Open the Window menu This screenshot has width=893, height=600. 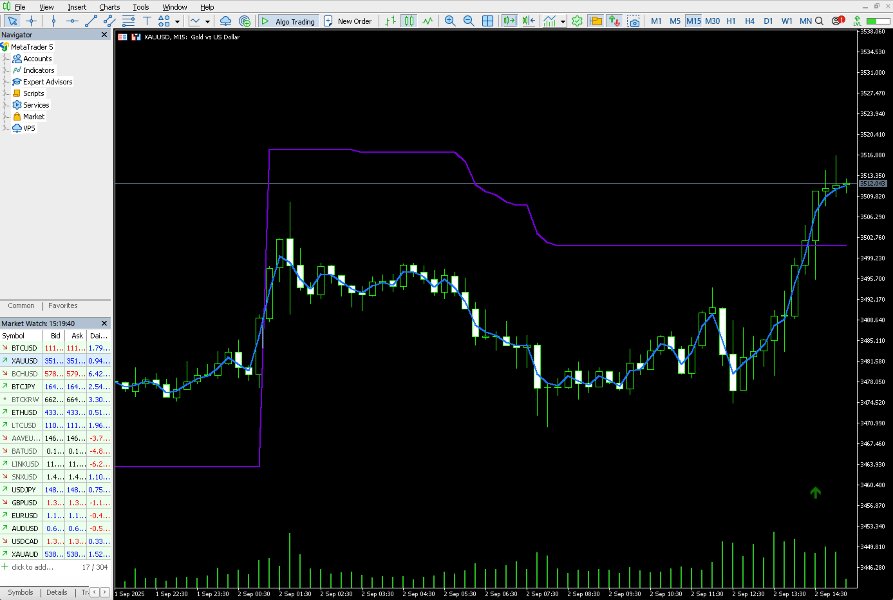click(x=175, y=7)
